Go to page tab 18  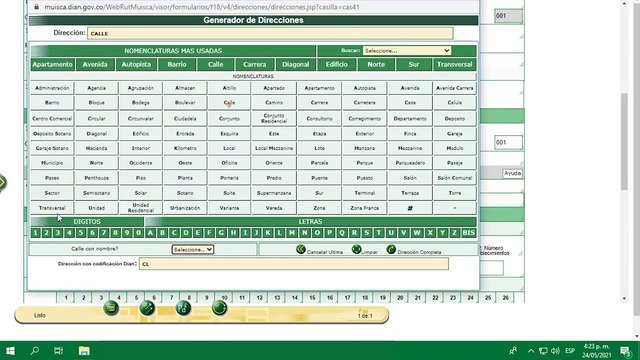click(x=365, y=298)
